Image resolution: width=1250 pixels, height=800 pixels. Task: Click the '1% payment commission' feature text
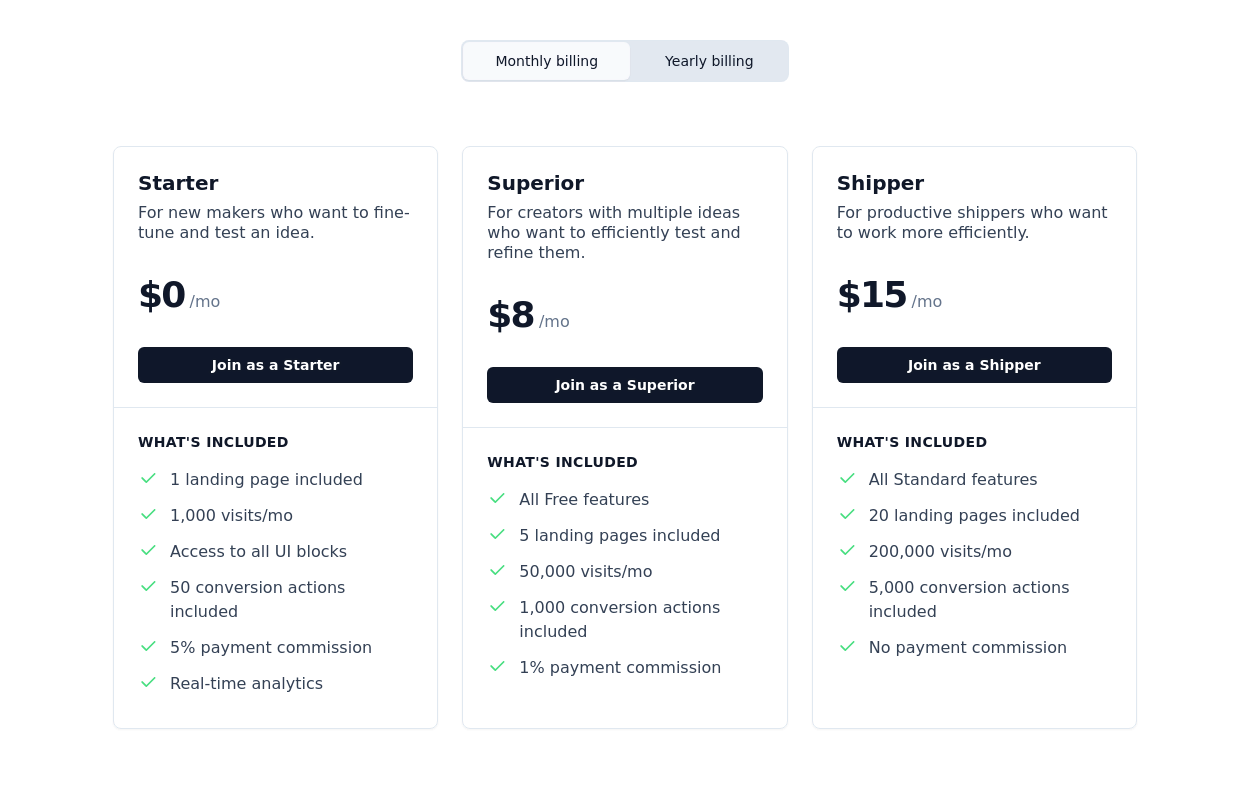(620, 667)
